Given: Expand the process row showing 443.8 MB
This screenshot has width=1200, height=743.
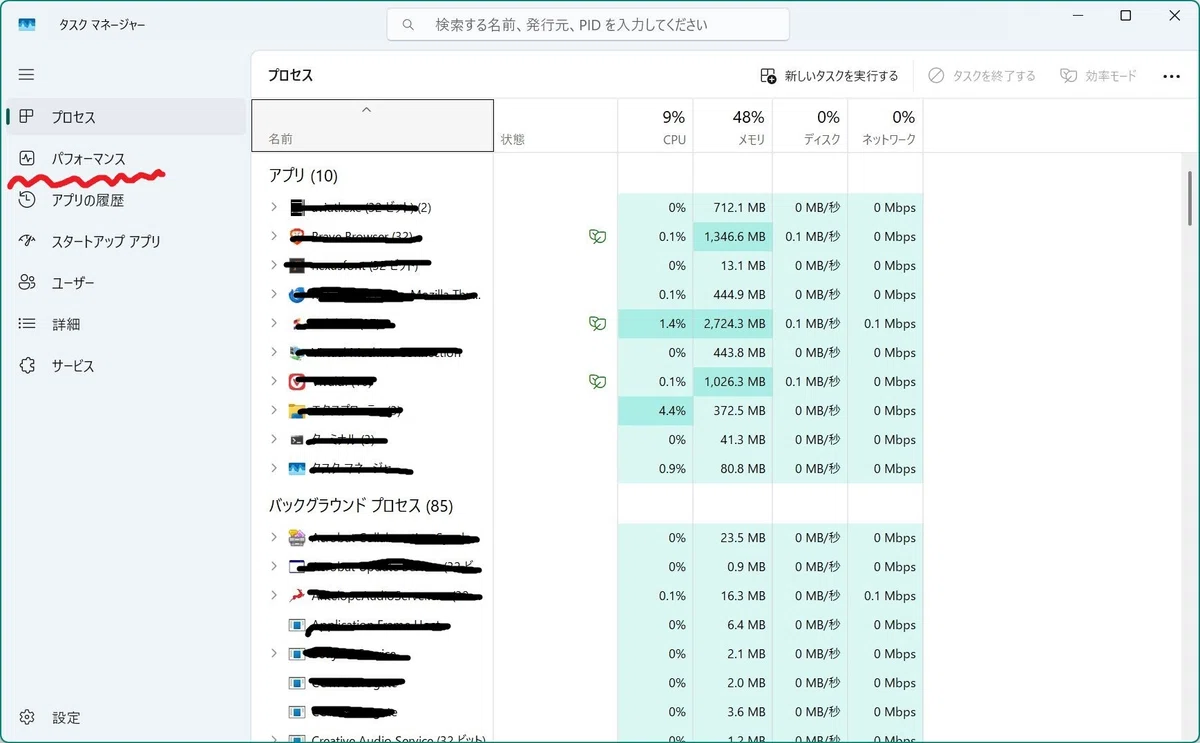Looking at the screenshot, I should click(x=274, y=353).
